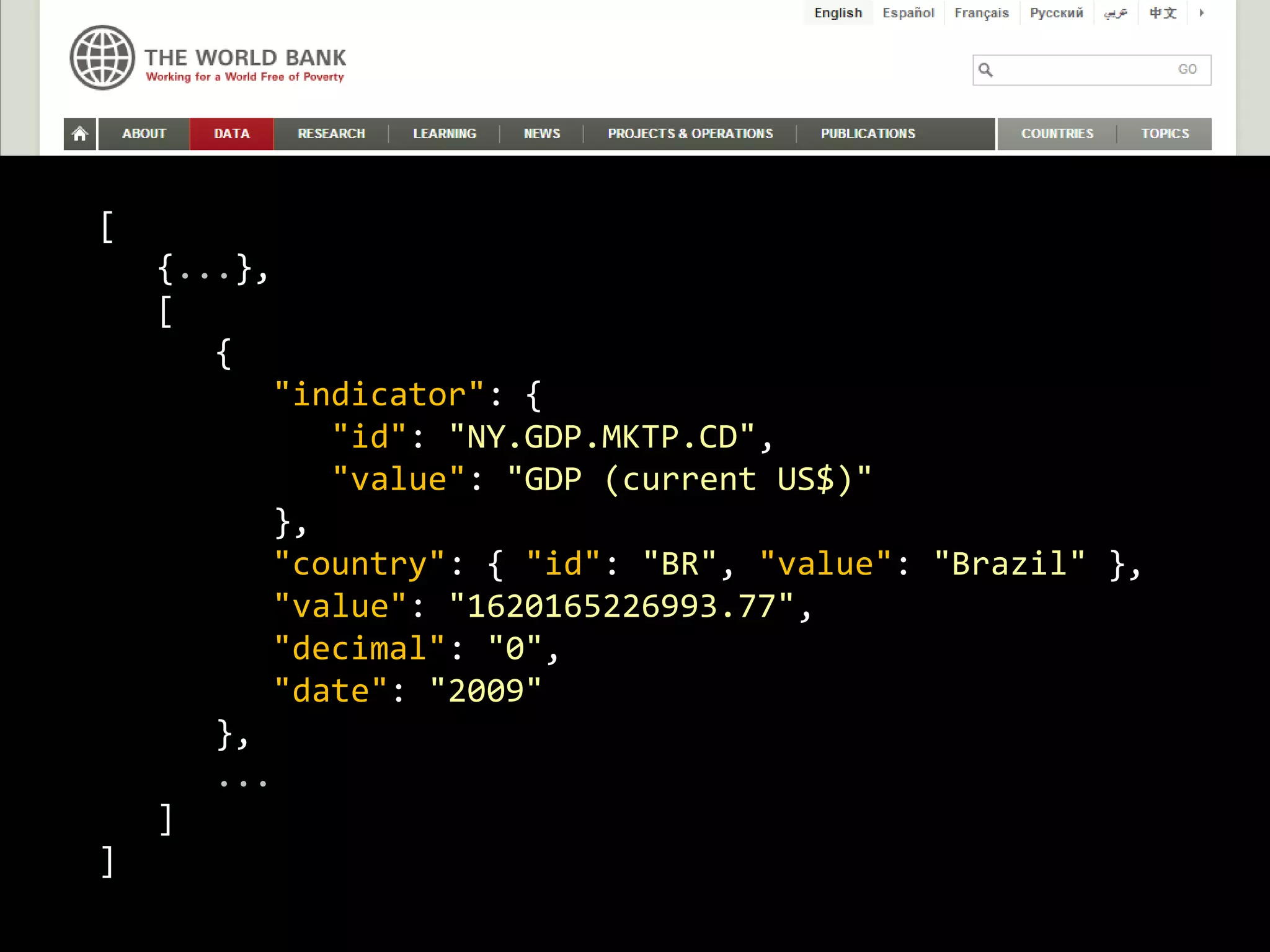
Task: Click THE WORLD BANK title text
Action: coord(245,58)
